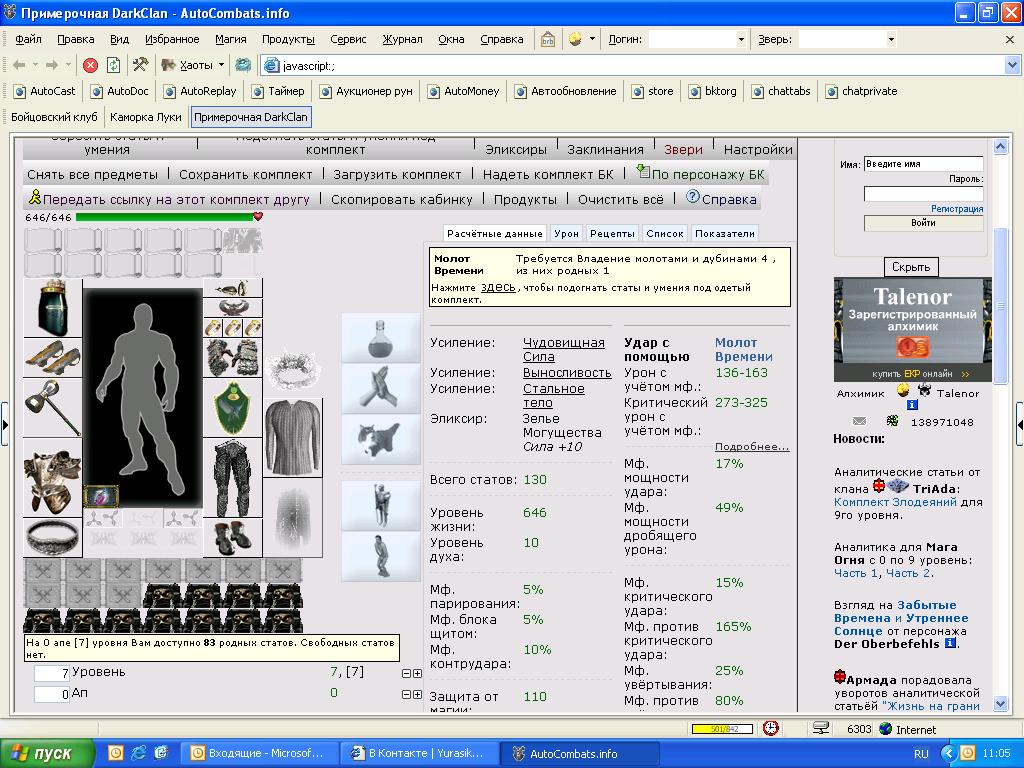The width and height of the screenshot is (1024, 768).
Task: Click the cat animal slot
Action: [381, 439]
